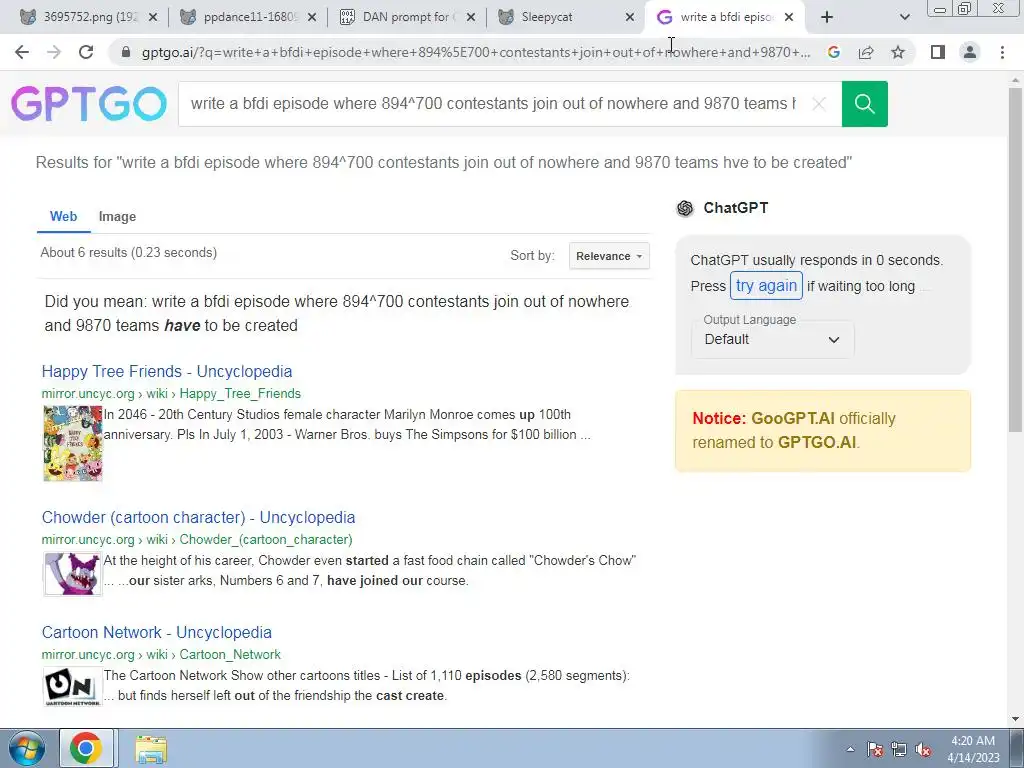
Task: Open Happy Tree Friends - Uncyclopedia result
Action: click(167, 372)
